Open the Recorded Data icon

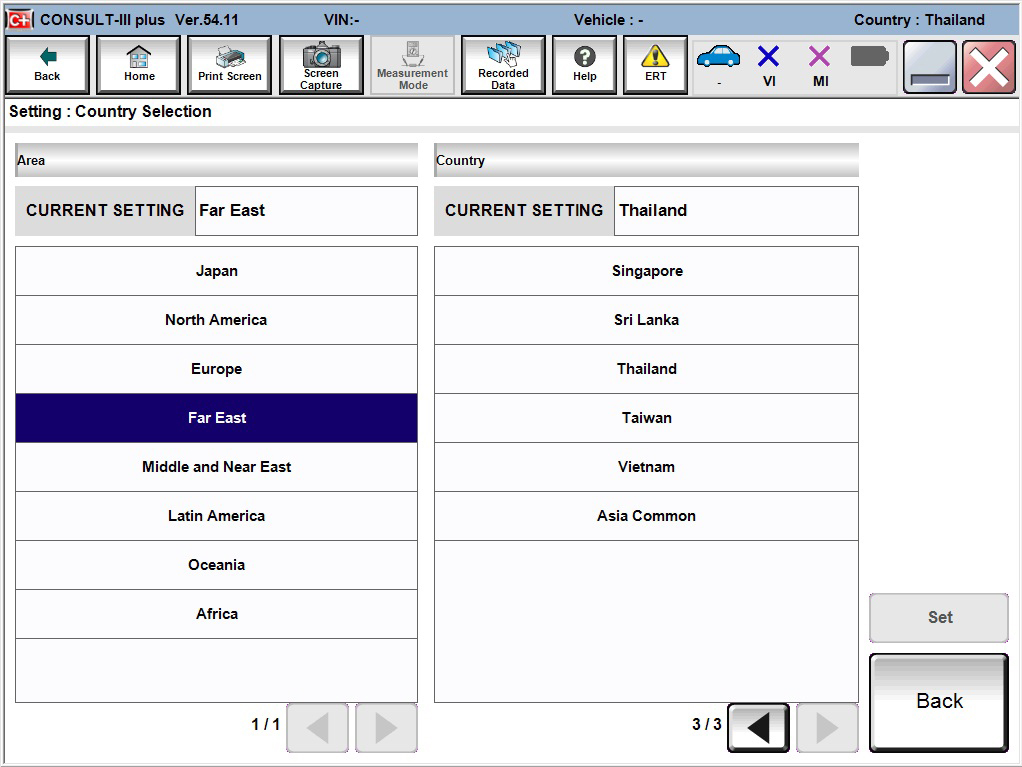(x=502, y=64)
